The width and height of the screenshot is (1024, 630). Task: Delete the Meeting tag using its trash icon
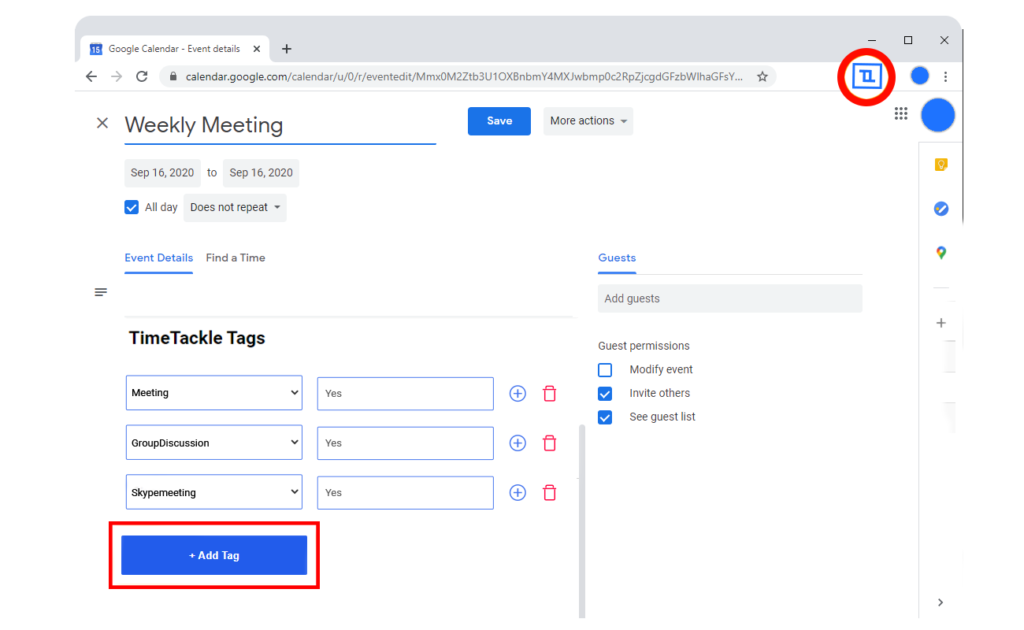tap(549, 393)
